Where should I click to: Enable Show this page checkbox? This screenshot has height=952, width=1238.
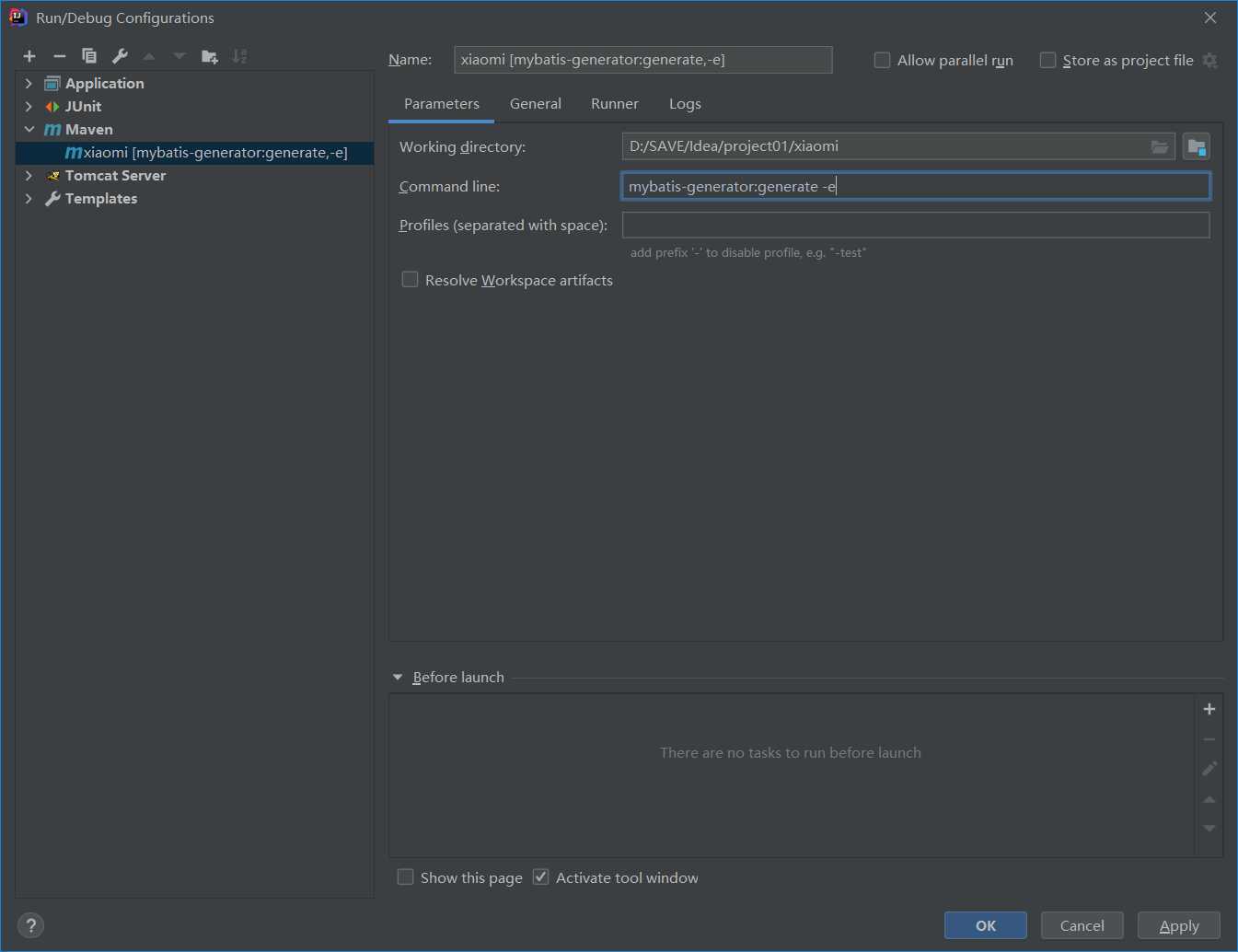tap(405, 877)
